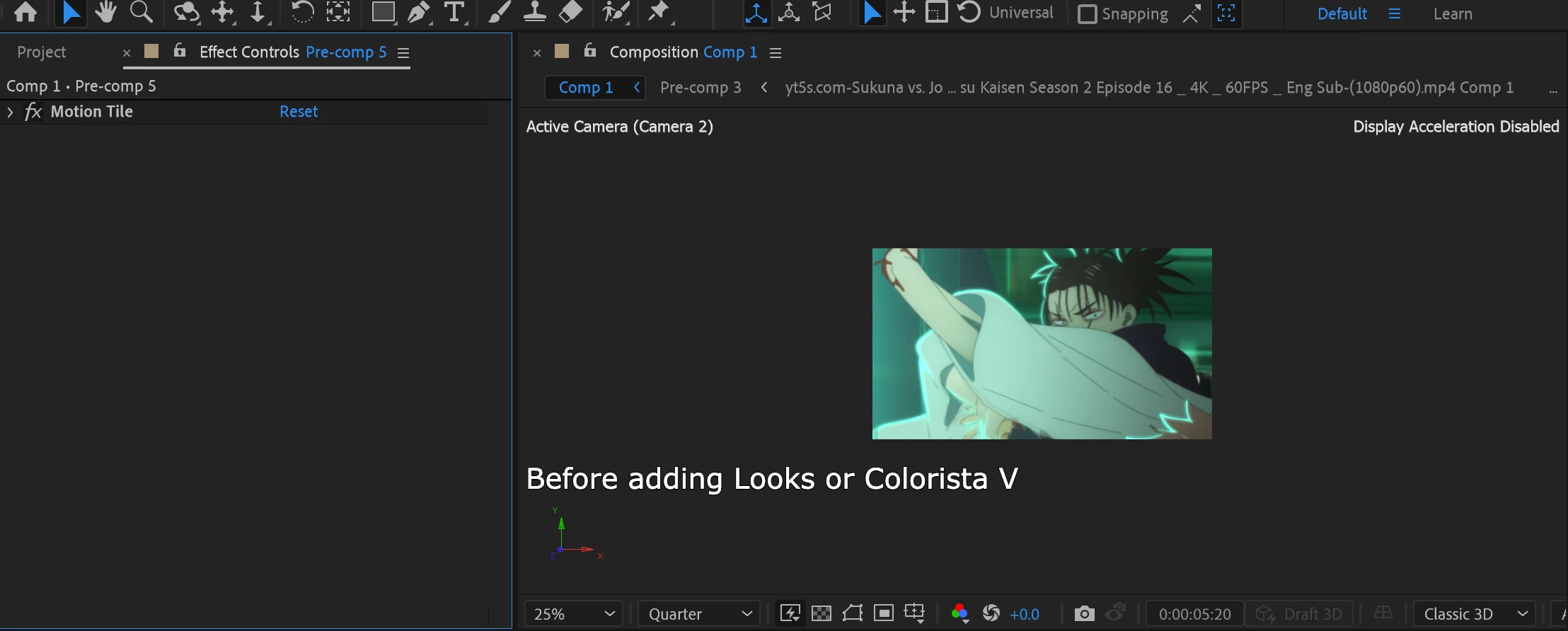
Task: Open the Fast Previews options
Action: [790, 613]
